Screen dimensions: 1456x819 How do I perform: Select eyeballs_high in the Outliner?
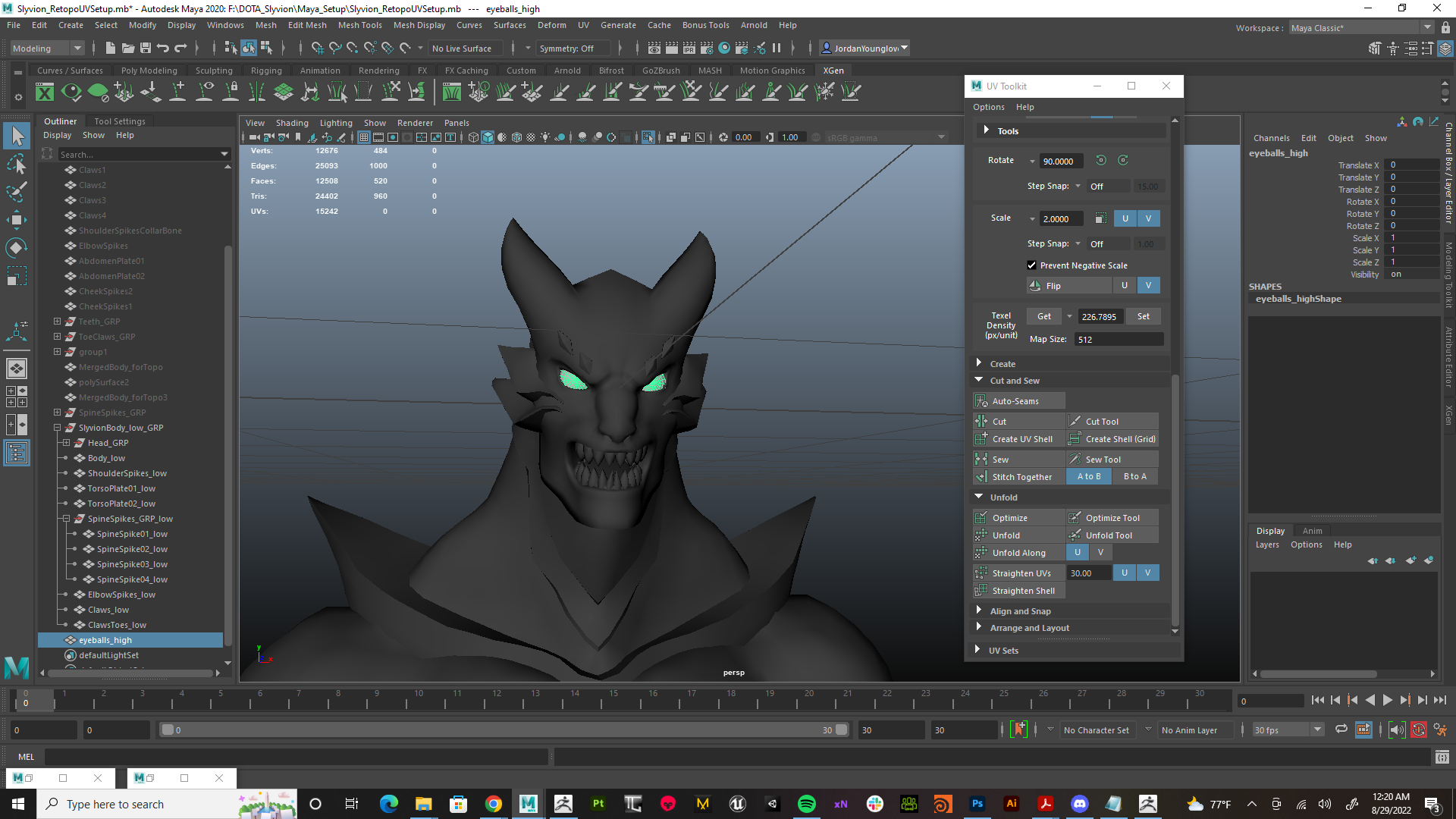click(105, 639)
